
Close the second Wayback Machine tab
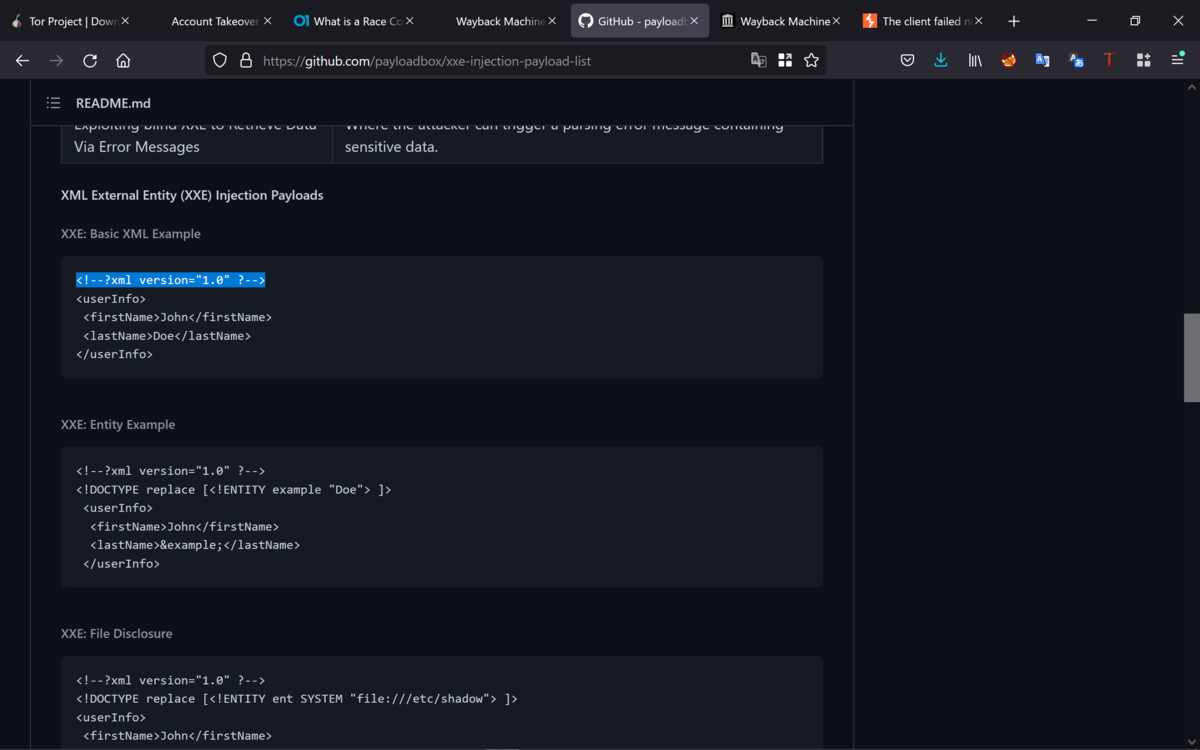pos(836,21)
